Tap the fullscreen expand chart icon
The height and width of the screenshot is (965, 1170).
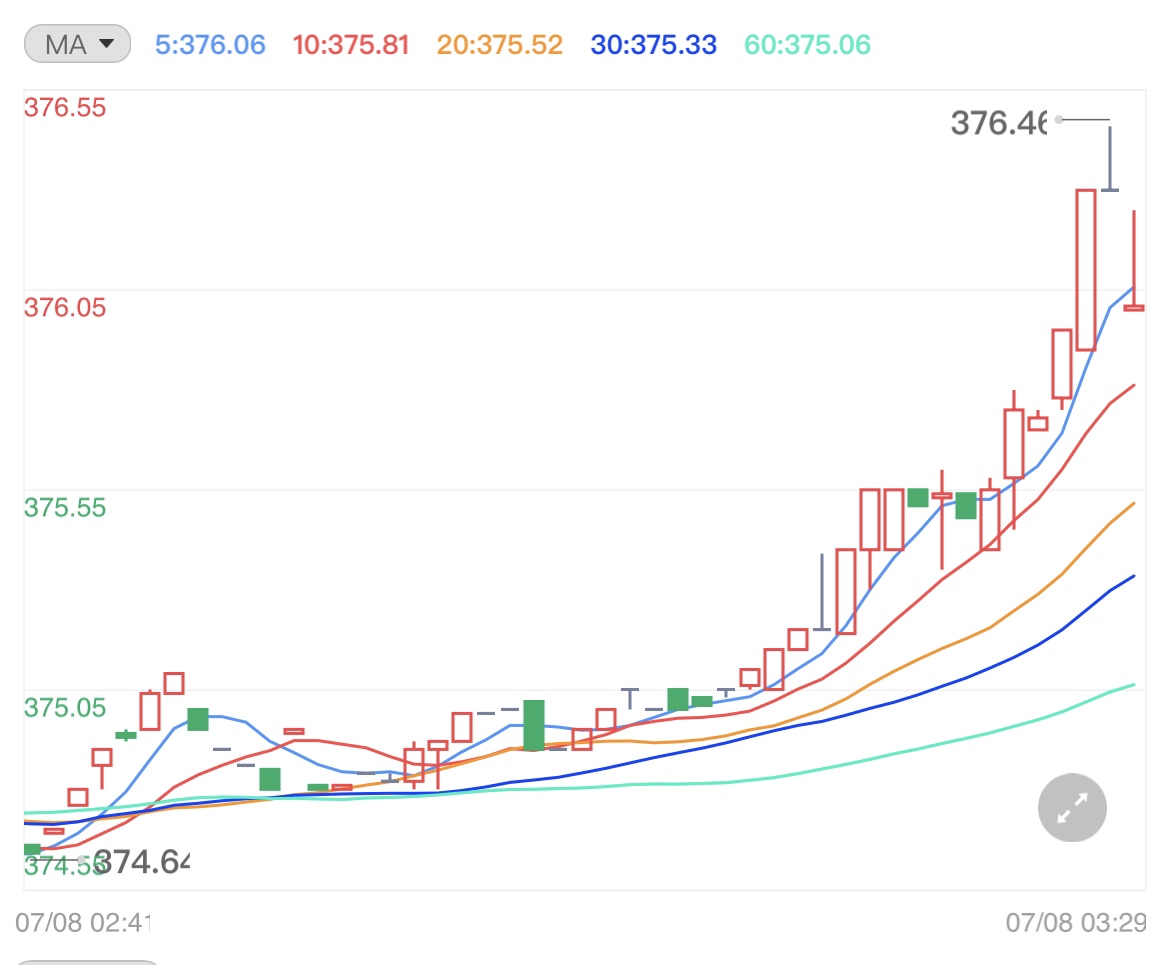click(x=1072, y=808)
